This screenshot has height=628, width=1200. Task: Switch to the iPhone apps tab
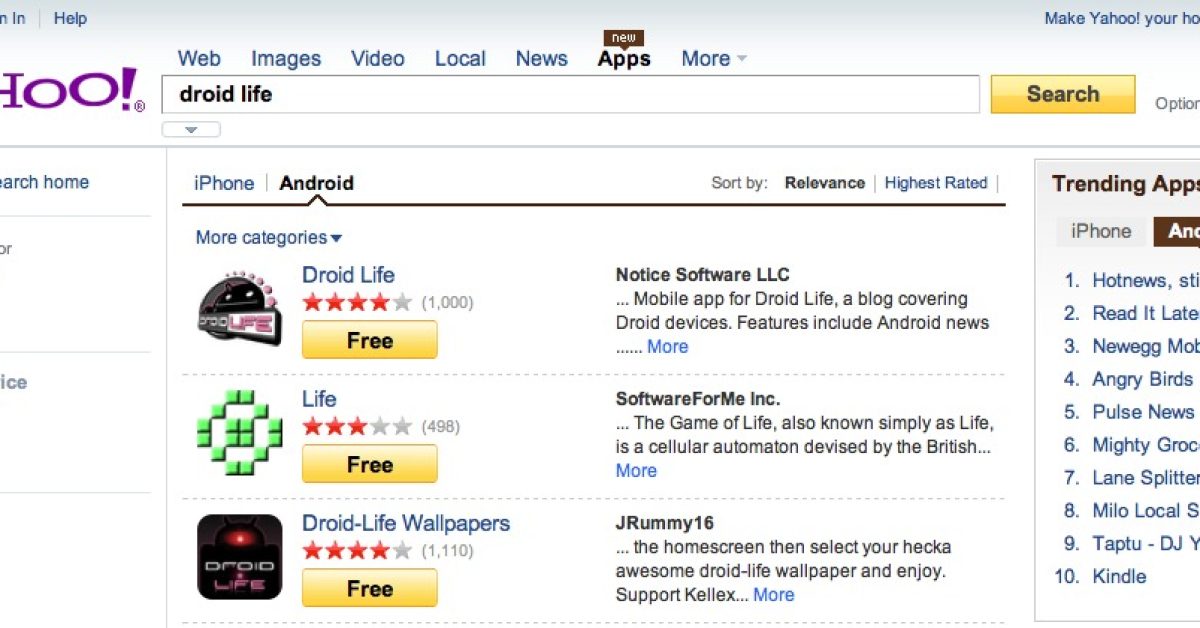(x=223, y=183)
